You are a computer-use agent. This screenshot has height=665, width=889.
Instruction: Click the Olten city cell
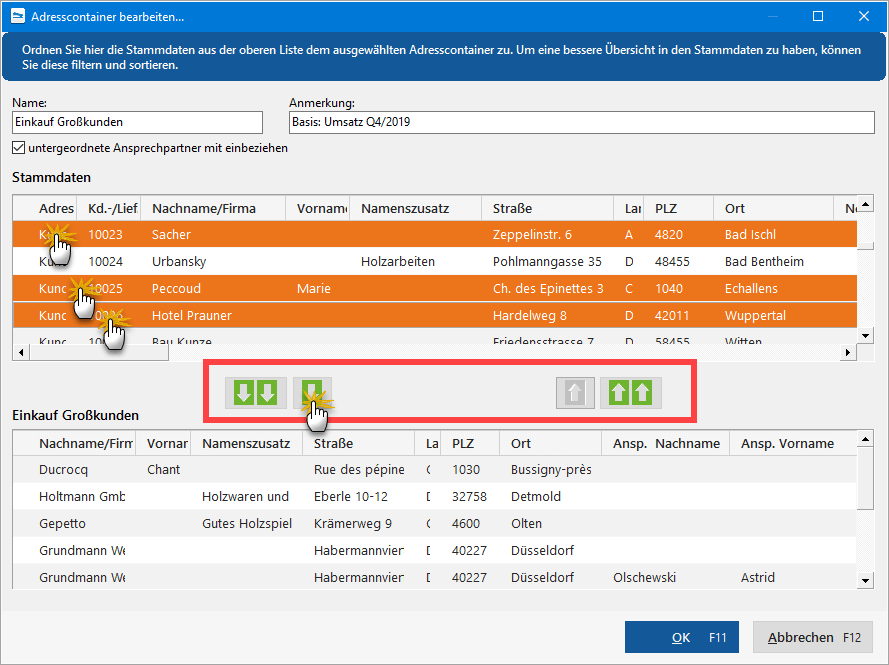(526, 523)
